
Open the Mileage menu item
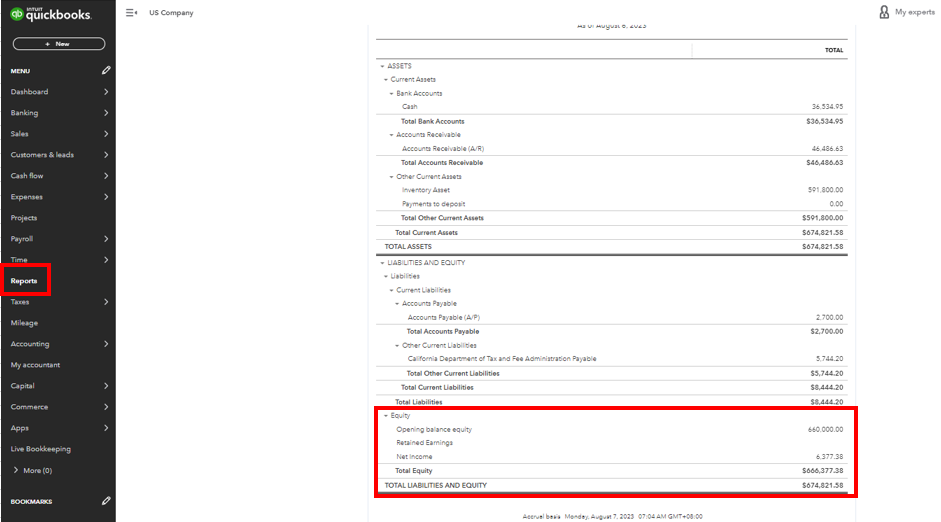pyautogui.click(x=24, y=323)
